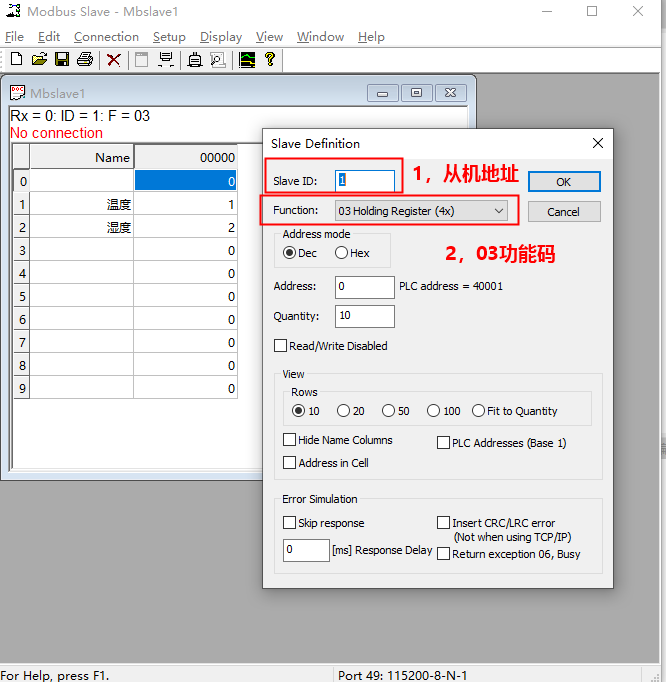Click the Save floppy disk icon

pyautogui.click(x=62, y=59)
